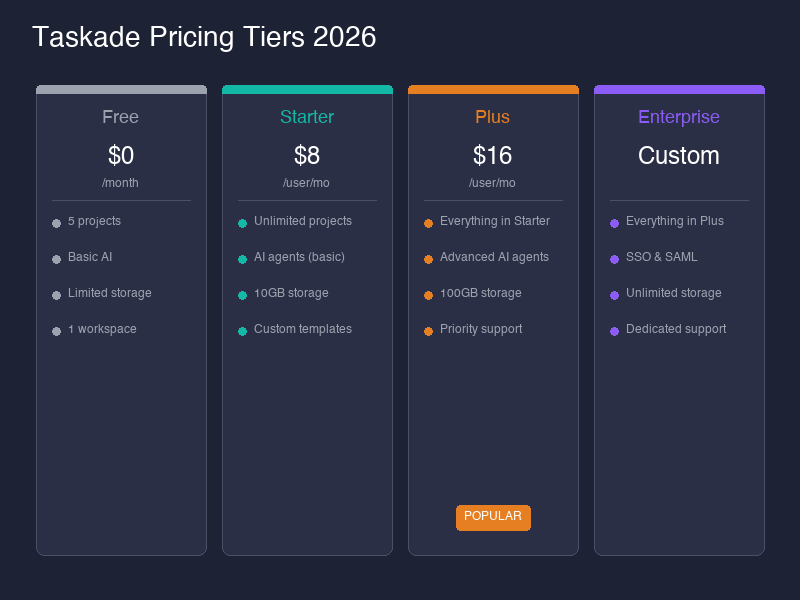Click the POPULAR button on Plus
Viewport: 800px width, 600px height.
(x=493, y=518)
